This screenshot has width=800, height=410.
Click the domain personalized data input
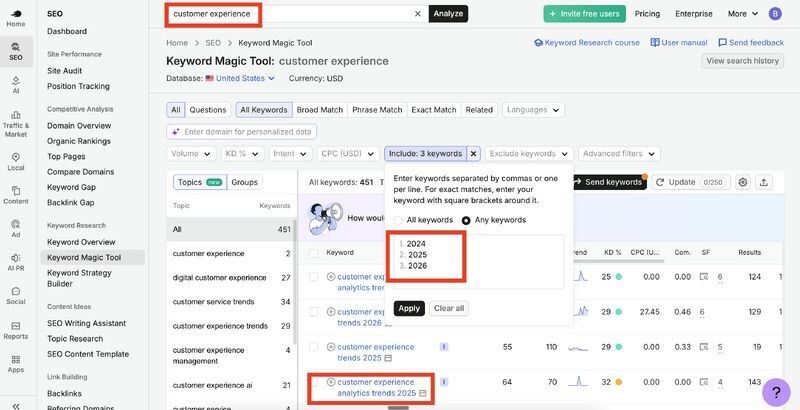[x=242, y=132]
